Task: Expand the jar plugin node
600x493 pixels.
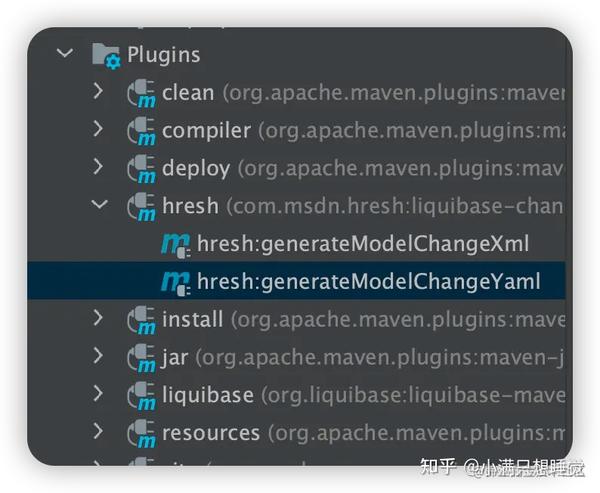Action: pyautogui.click(x=98, y=357)
